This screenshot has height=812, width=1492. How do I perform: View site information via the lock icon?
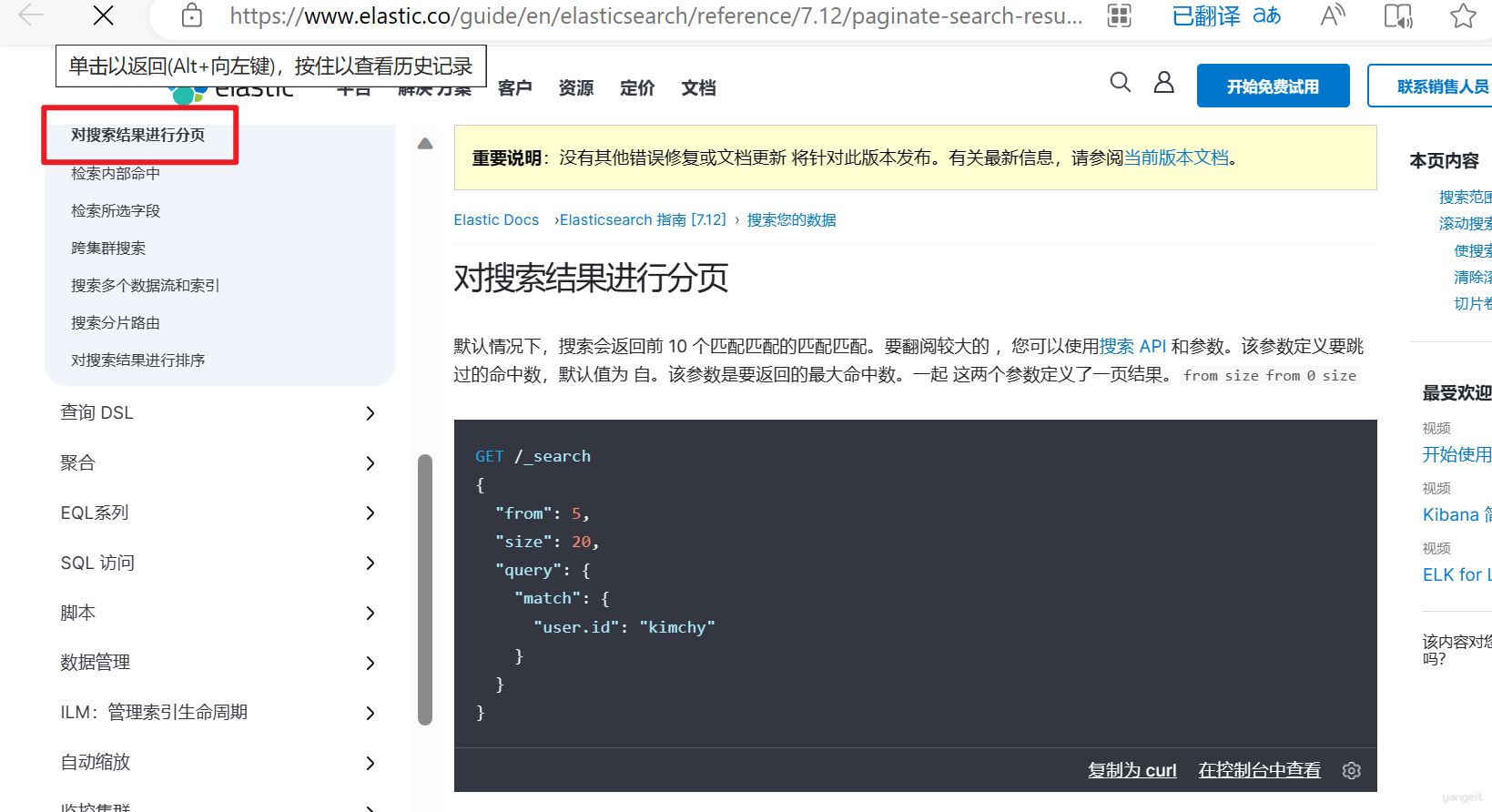click(x=191, y=15)
